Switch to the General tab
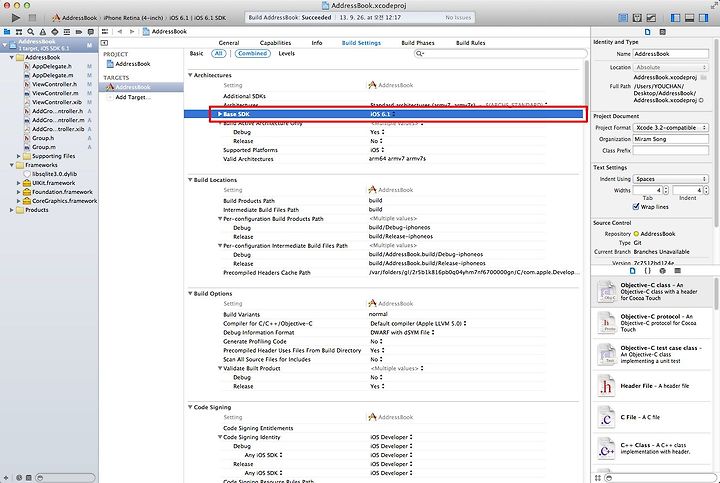Image resolution: width=720 pixels, height=483 pixels. coord(229,43)
